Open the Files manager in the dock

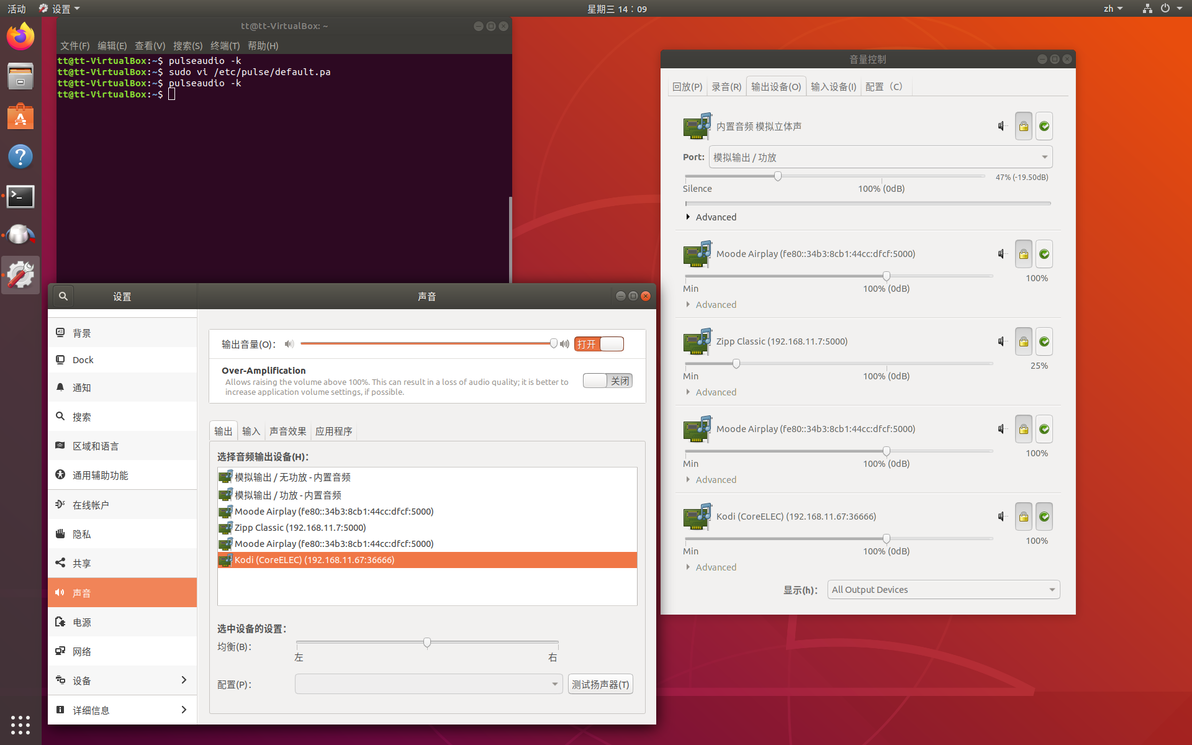click(x=21, y=76)
